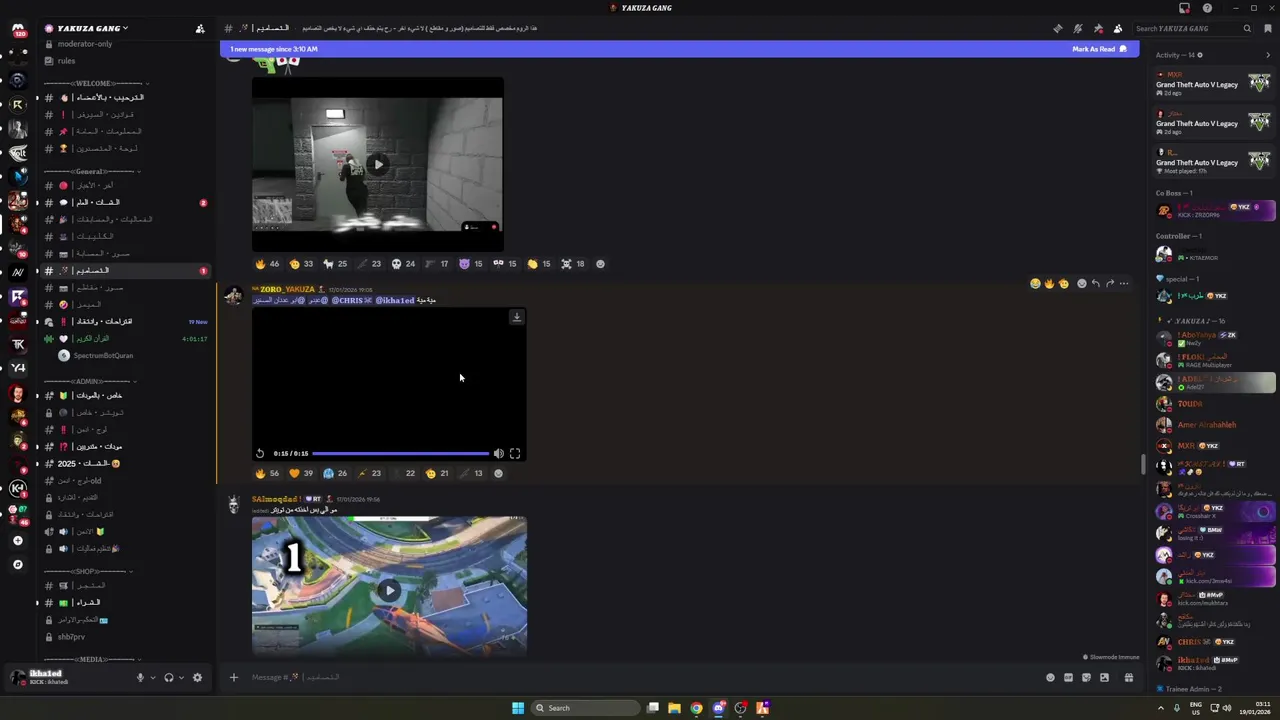Collapse the WELCOME category
The height and width of the screenshot is (720, 1280).
click(x=96, y=83)
